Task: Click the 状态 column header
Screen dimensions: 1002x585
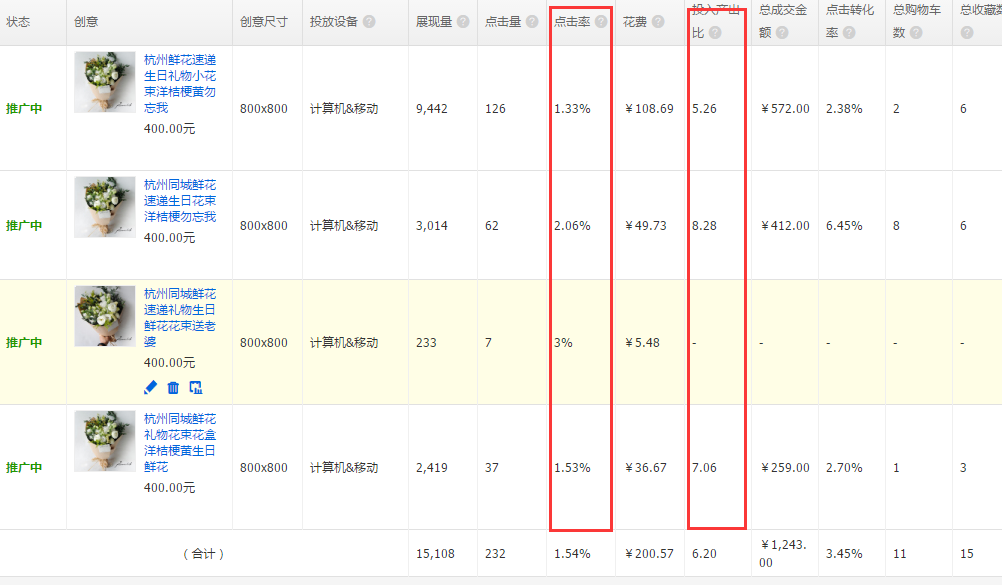Action: click(18, 22)
